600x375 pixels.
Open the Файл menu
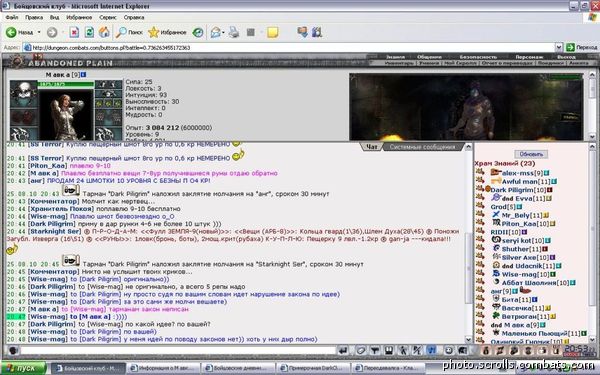(x=12, y=17)
